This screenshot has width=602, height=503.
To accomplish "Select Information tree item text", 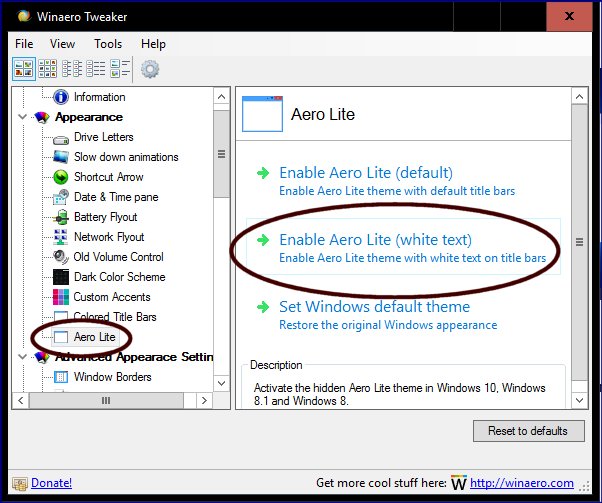I will tap(99, 97).
